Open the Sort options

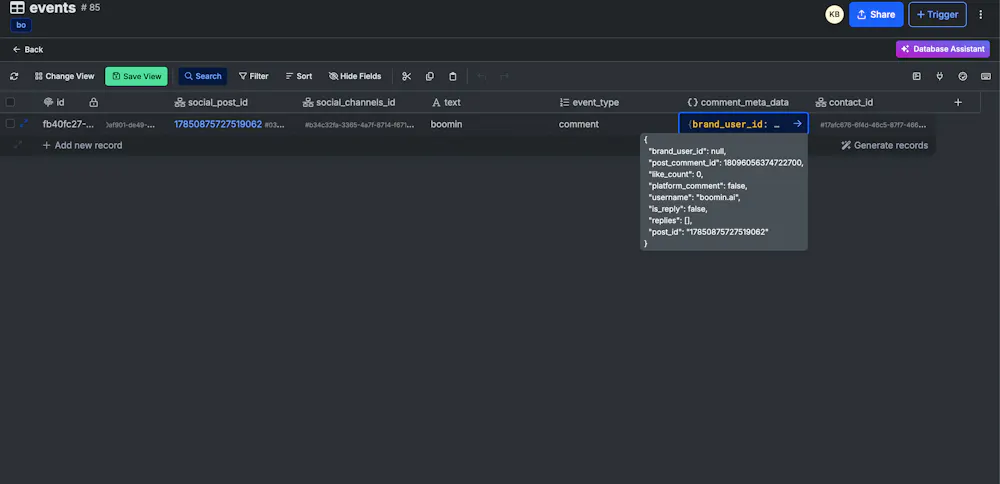coord(298,77)
